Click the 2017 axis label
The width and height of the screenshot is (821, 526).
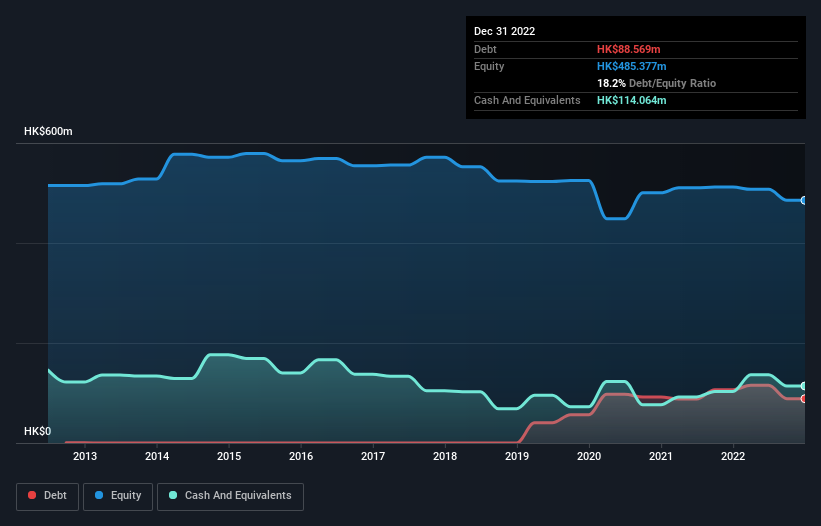pyautogui.click(x=373, y=456)
